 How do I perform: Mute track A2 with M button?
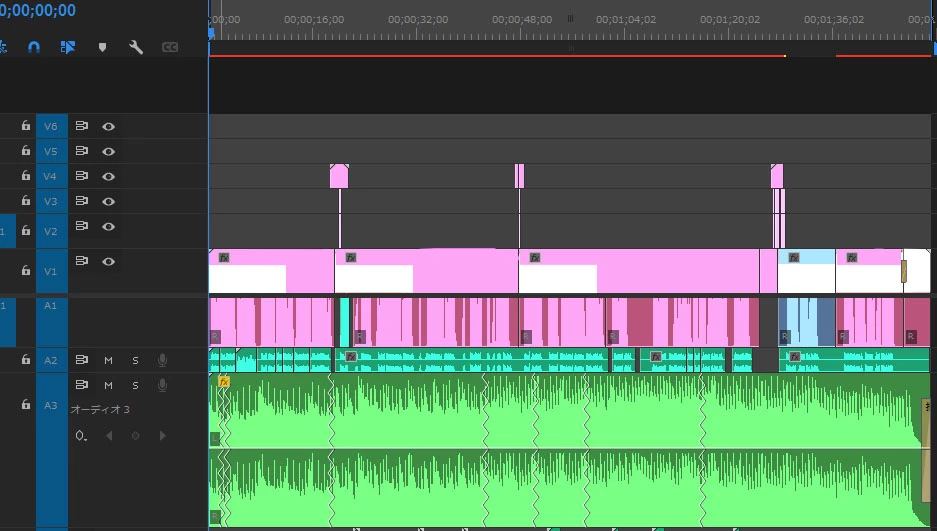[108, 360]
